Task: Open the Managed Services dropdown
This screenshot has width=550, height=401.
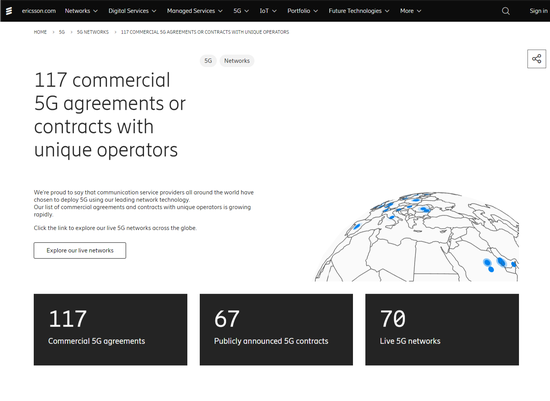Action: (195, 11)
